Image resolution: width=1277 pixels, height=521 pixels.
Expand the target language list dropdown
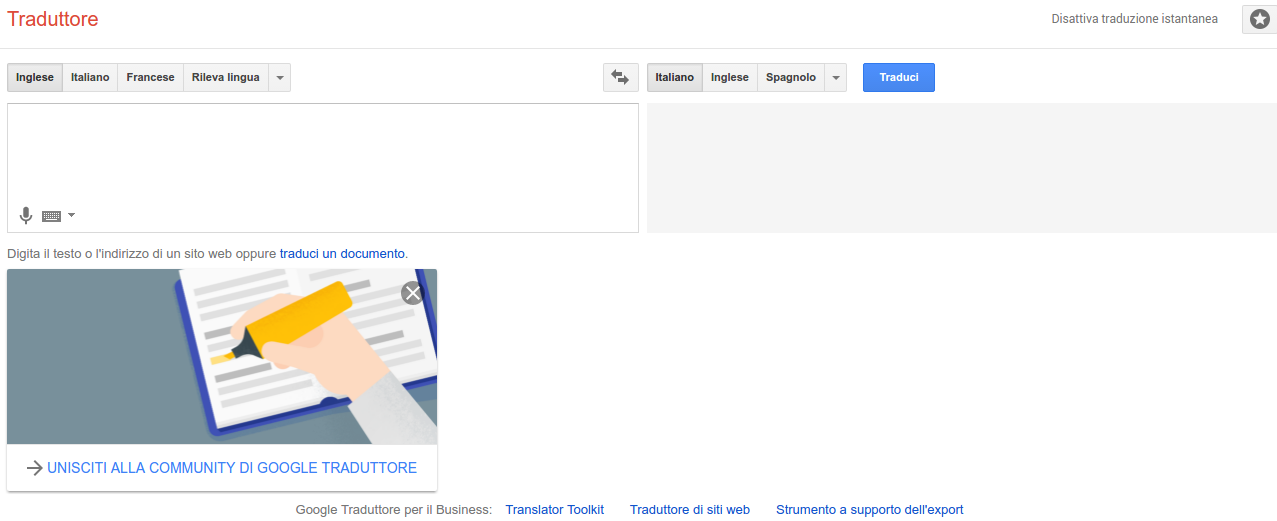point(835,77)
